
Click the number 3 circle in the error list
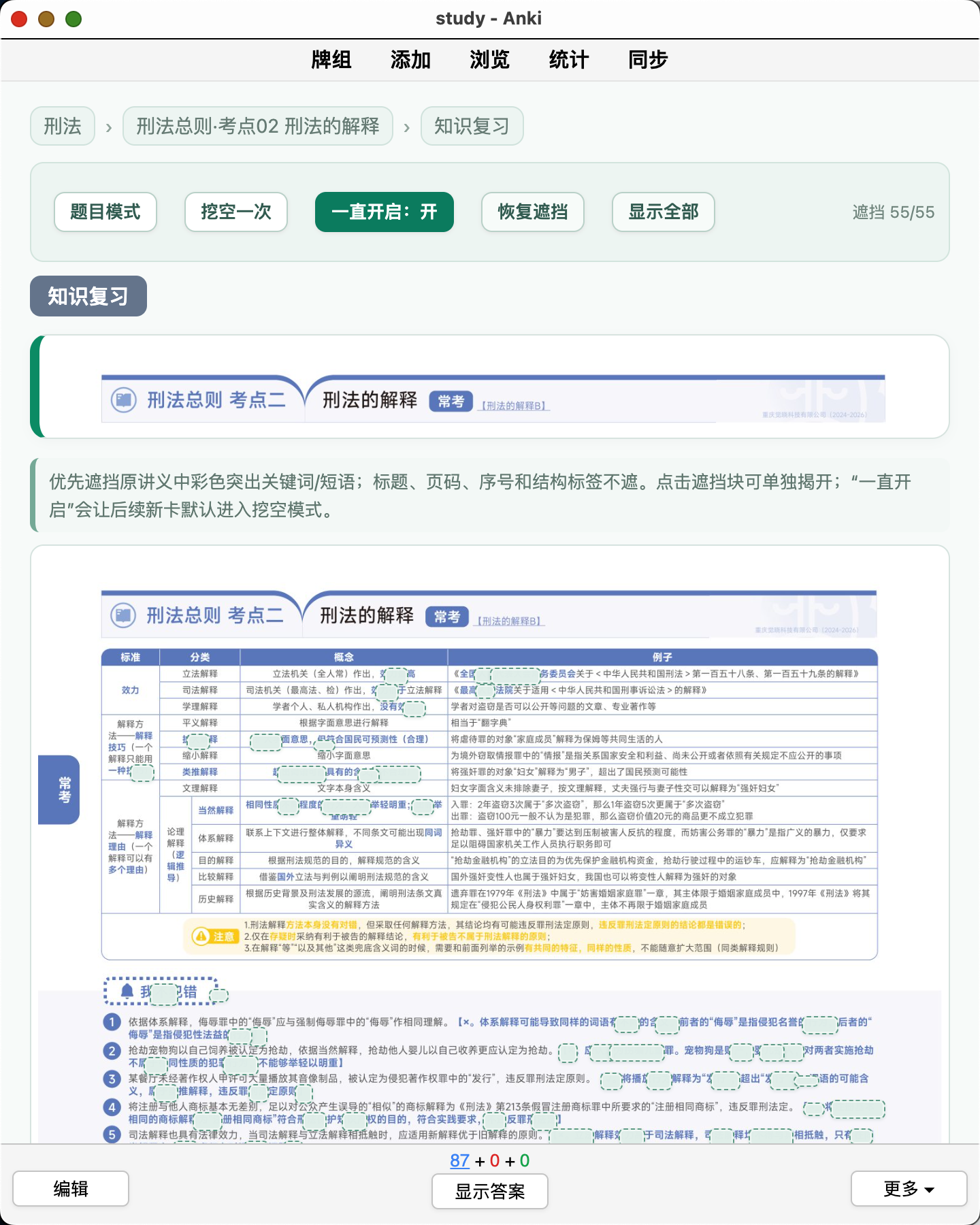click(x=112, y=1079)
